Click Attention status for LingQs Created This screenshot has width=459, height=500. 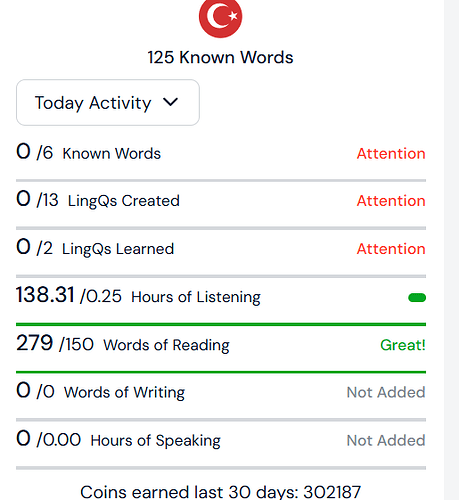click(x=391, y=201)
